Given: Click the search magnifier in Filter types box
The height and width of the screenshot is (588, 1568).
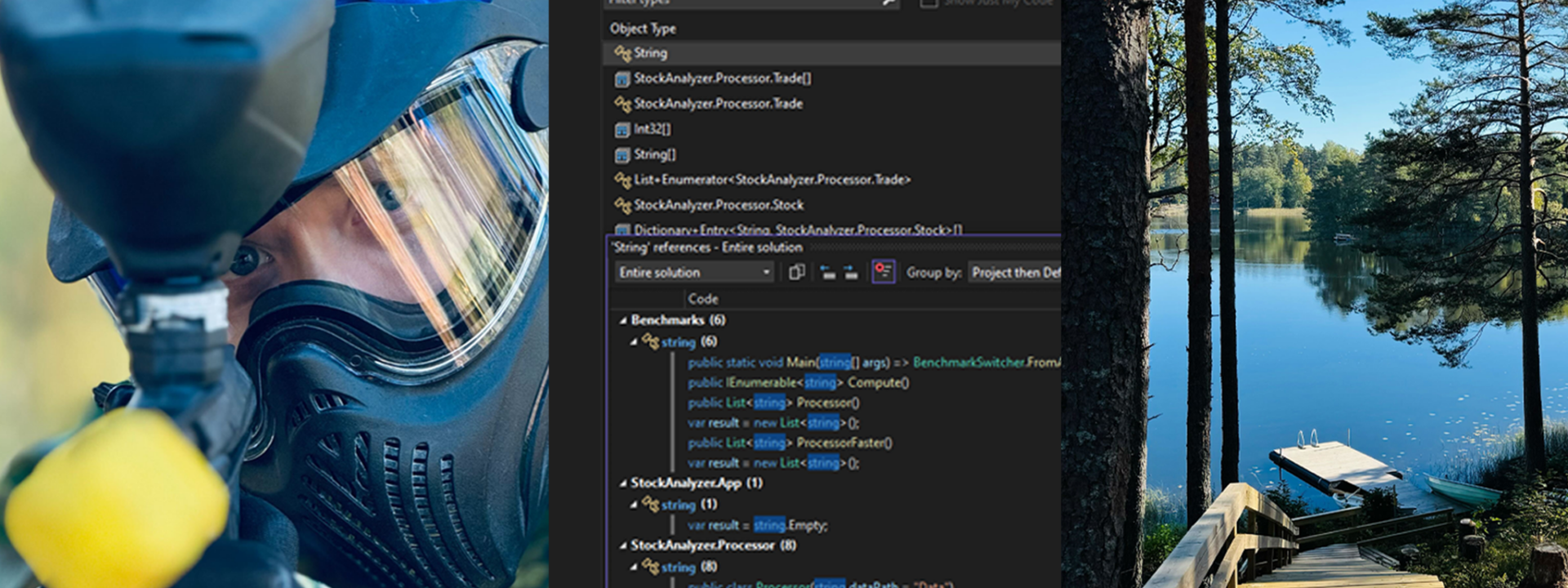Looking at the screenshot, I should click(x=888, y=2).
